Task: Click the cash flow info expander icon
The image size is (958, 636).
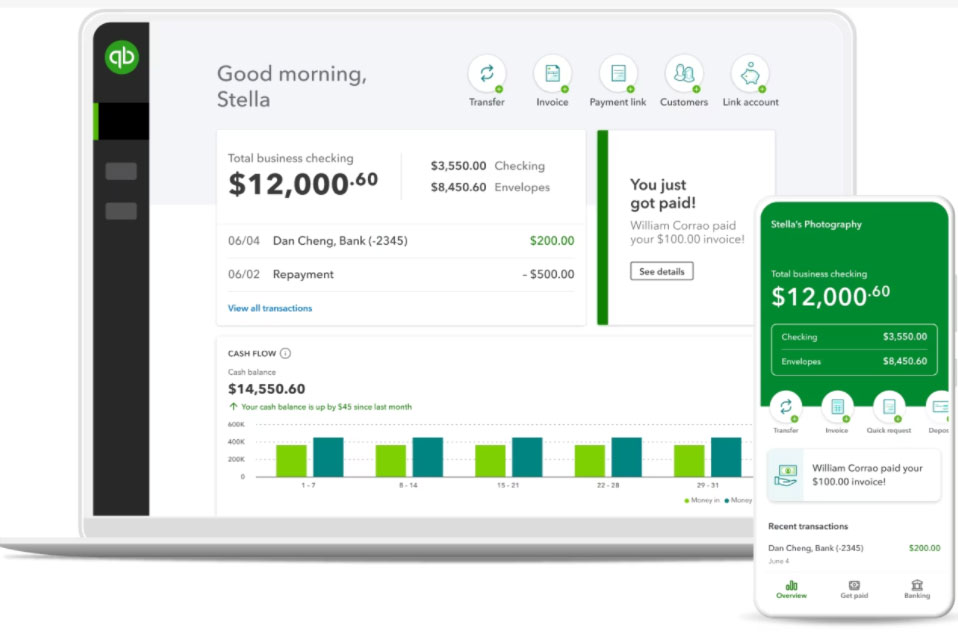Action: click(283, 353)
